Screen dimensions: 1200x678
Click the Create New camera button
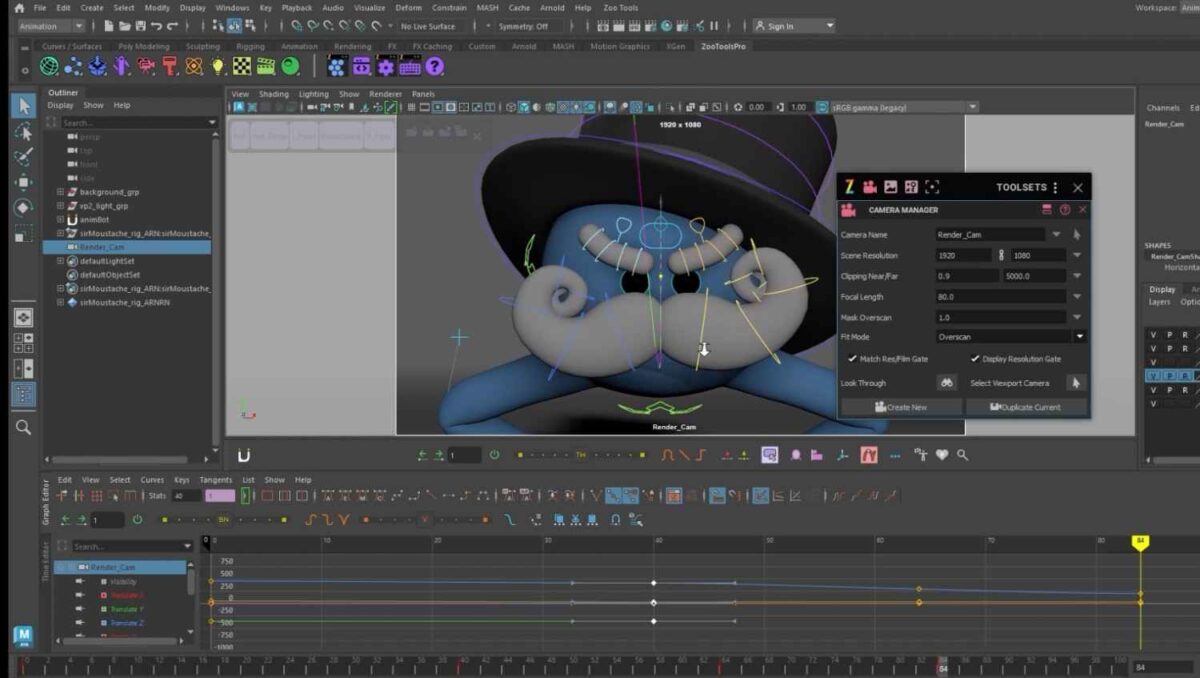[x=900, y=406]
